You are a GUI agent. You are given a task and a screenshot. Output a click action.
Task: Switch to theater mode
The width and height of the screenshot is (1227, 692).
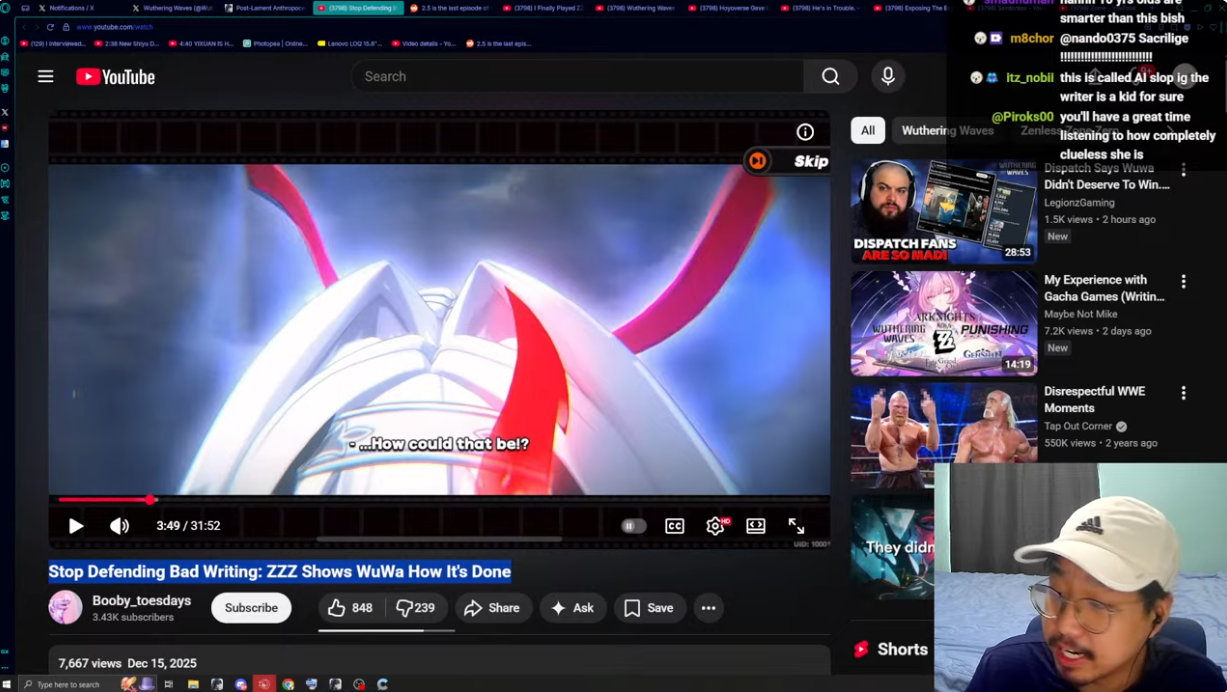click(756, 526)
